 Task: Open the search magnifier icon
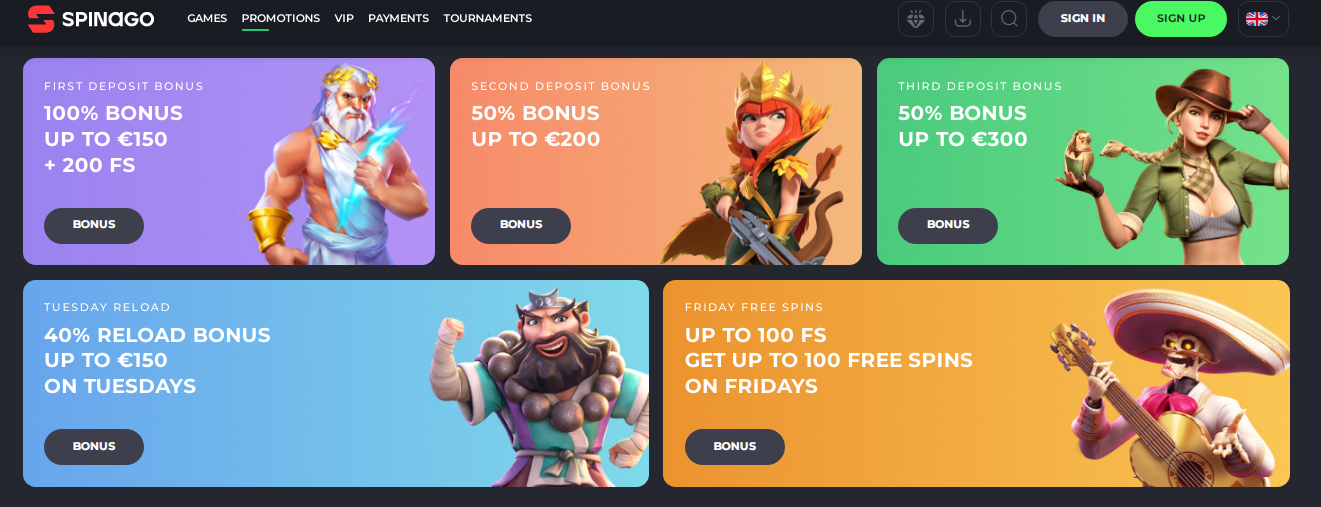coord(1009,19)
